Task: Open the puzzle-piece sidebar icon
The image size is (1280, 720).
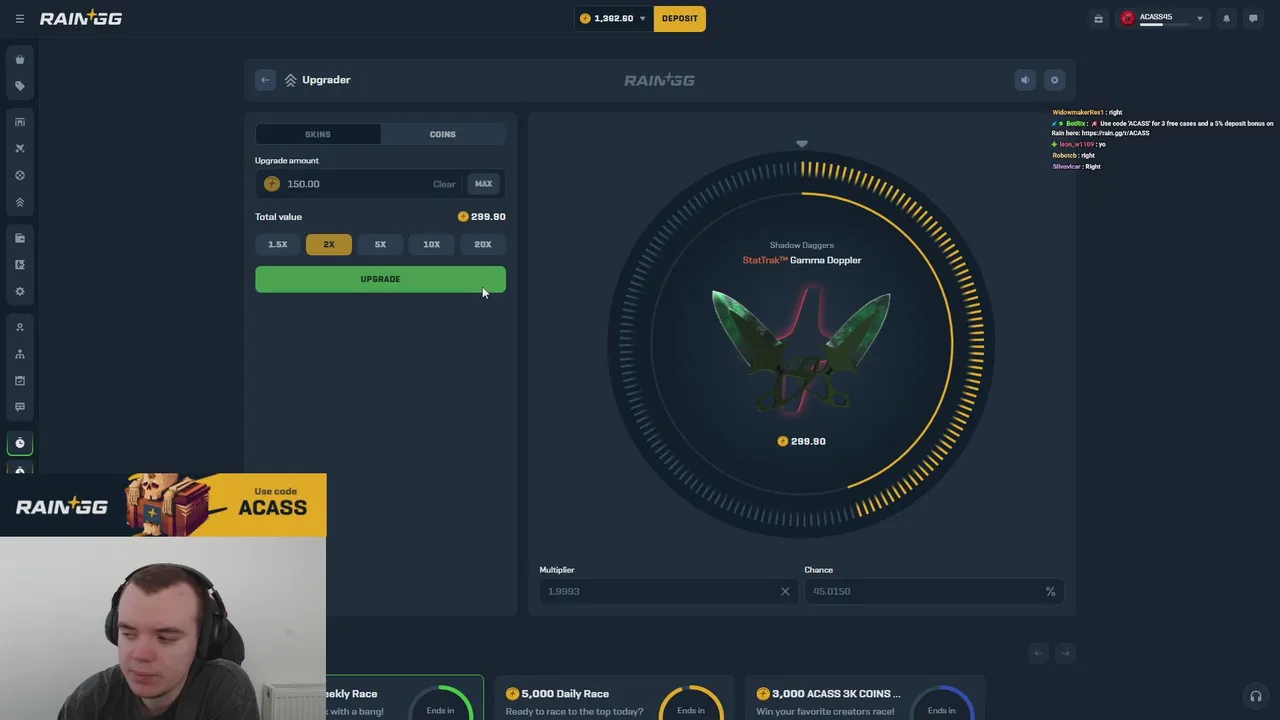Action: click(x=19, y=265)
